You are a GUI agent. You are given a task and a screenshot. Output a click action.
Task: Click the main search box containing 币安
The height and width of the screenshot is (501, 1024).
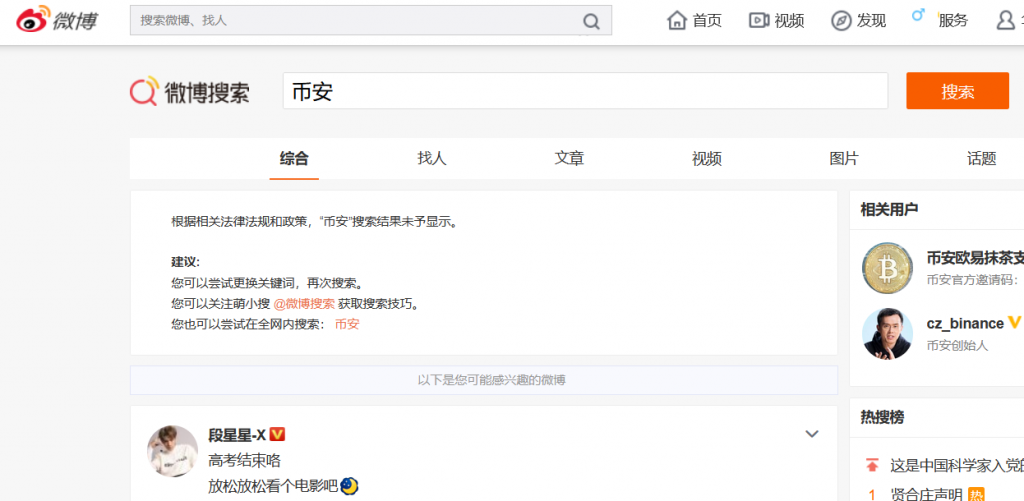tap(585, 91)
